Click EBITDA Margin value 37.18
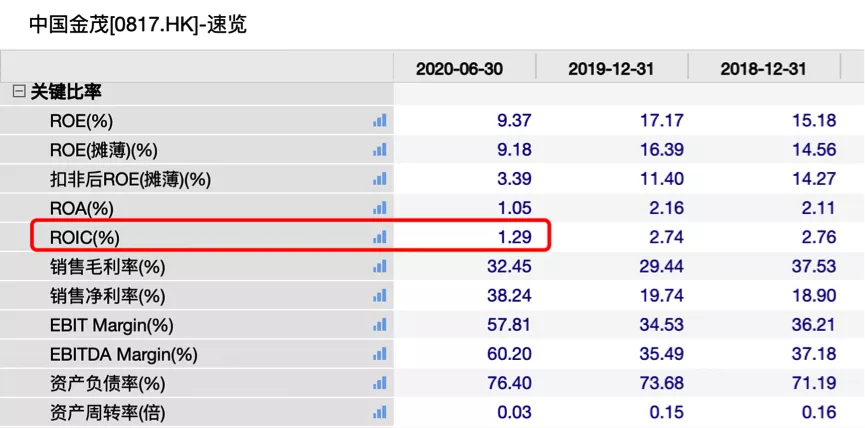 (x=812, y=354)
